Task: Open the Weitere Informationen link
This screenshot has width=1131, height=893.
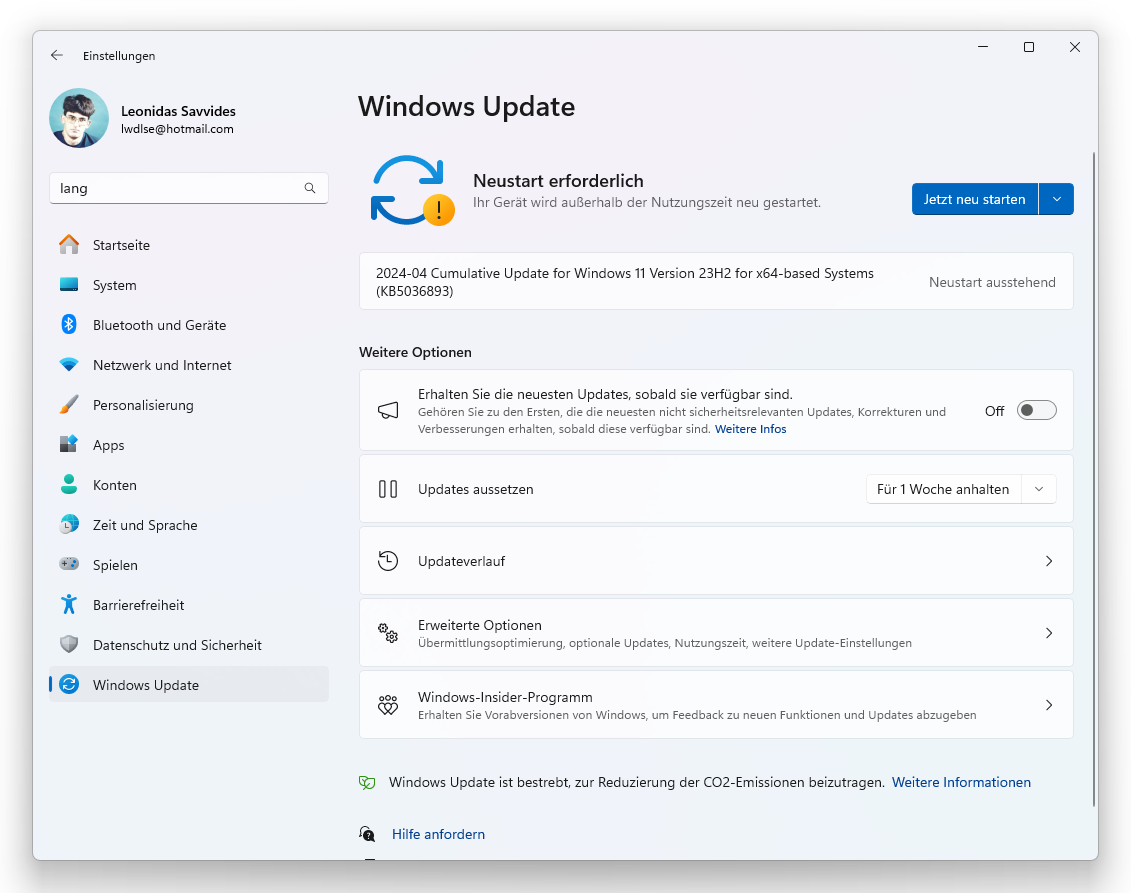Action: point(961,783)
